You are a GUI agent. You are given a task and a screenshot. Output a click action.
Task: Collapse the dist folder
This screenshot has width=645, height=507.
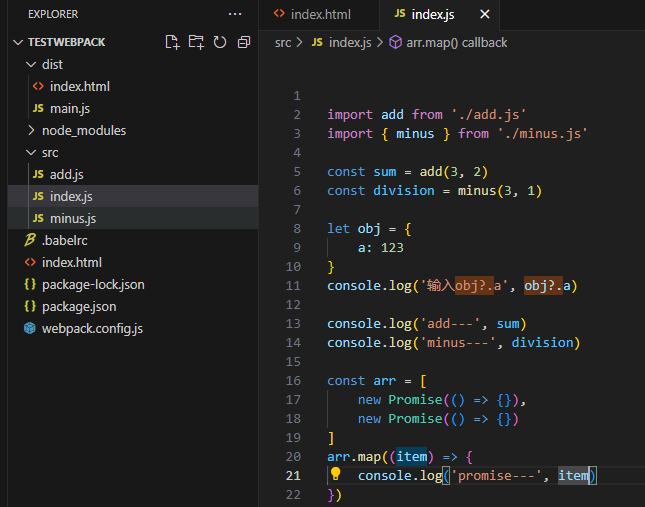[x=31, y=65]
